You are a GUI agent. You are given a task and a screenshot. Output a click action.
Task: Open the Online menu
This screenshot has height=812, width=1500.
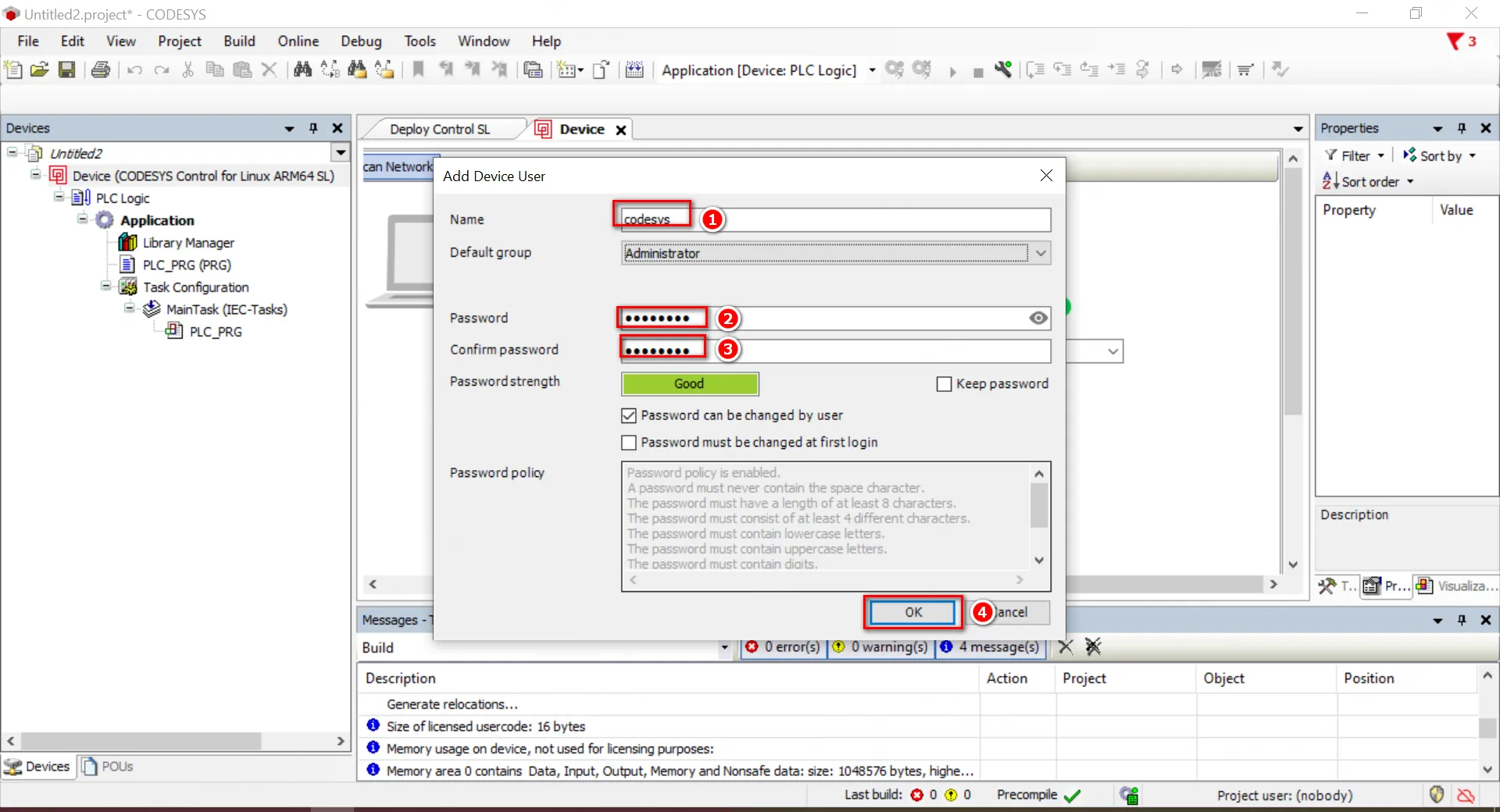298,41
